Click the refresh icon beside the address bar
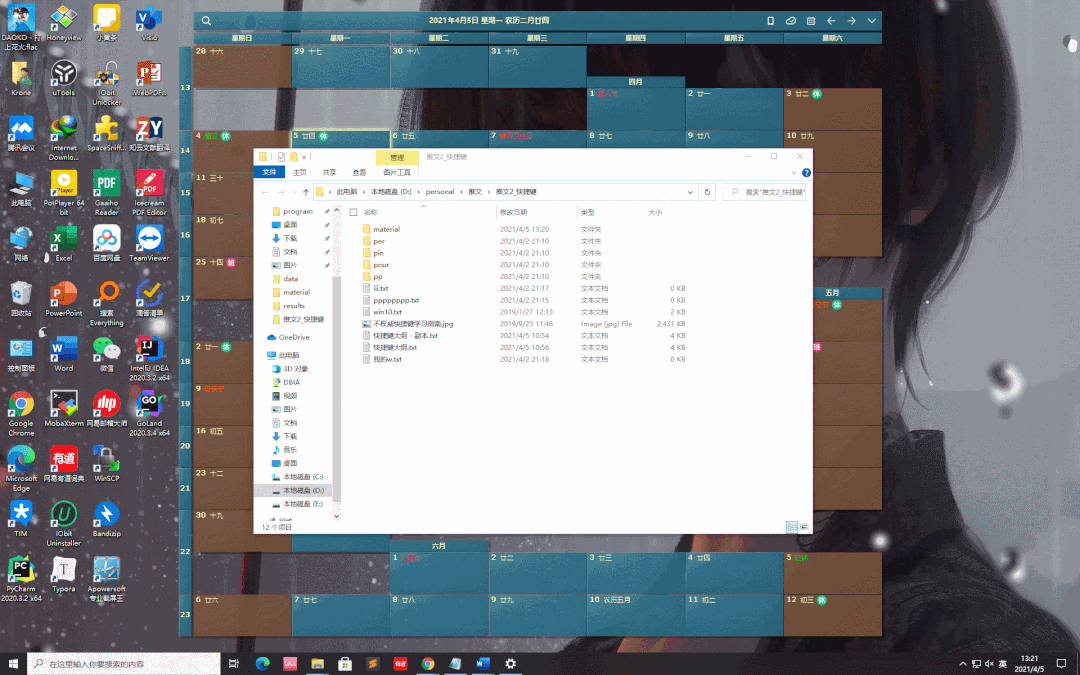 (x=706, y=192)
